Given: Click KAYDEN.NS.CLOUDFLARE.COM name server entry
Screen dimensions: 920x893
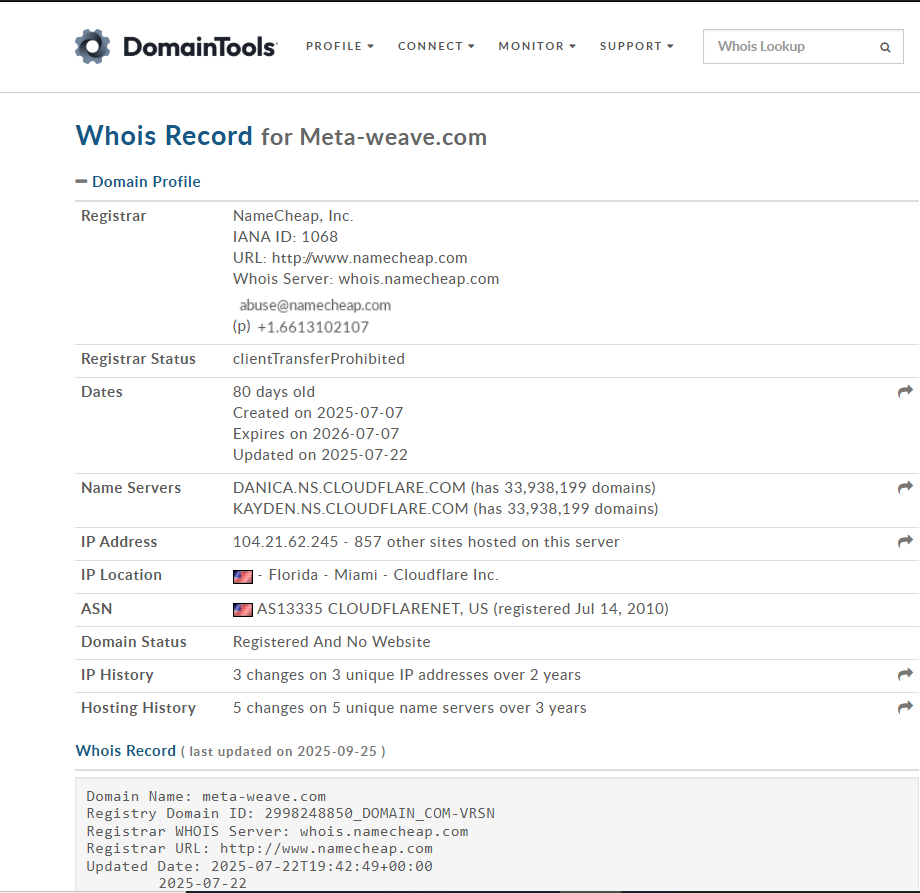Looking at the screenshot, I should pos(350,509).
